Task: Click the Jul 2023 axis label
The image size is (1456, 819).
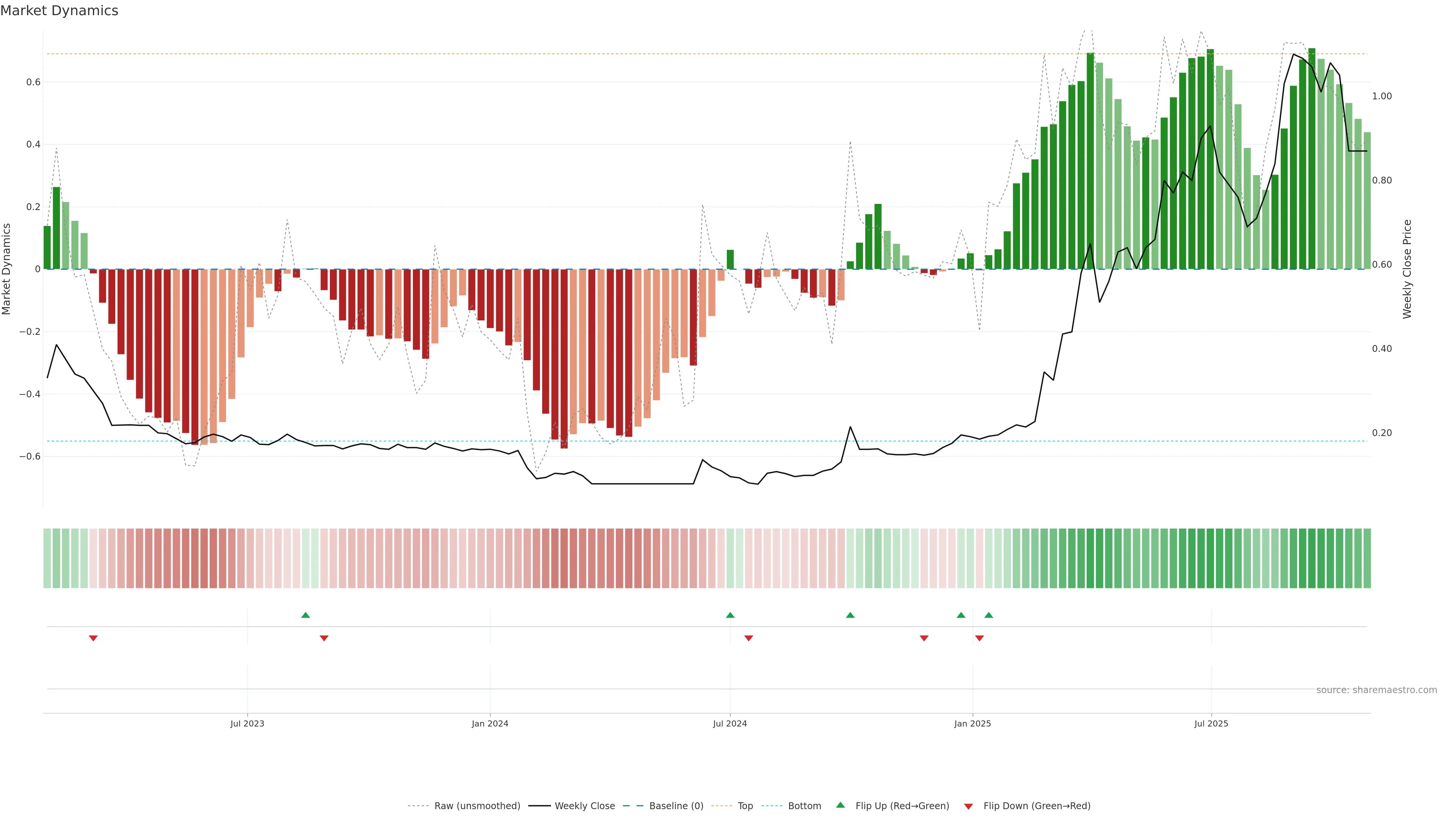Action: tap(247, 723)
